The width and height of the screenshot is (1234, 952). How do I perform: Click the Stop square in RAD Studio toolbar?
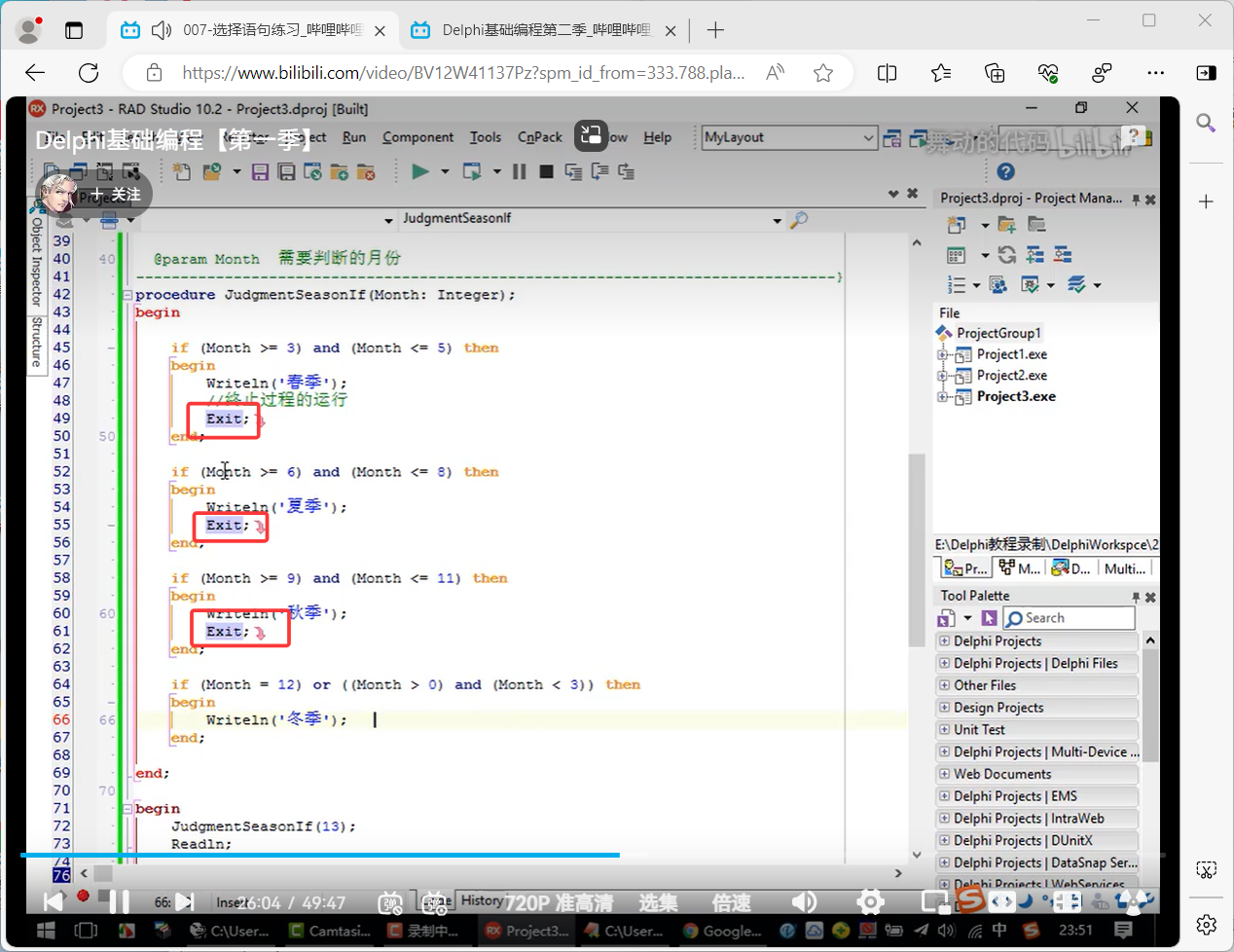coord(546,171)
